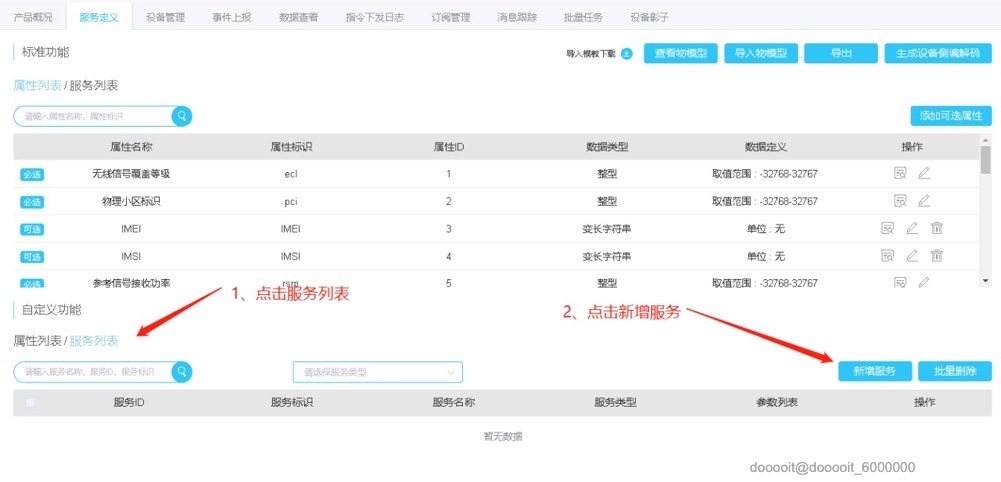This screenshot has width=1001, height=482.
Task: Click the 参数列表 column header
Action: click(777, 403)
